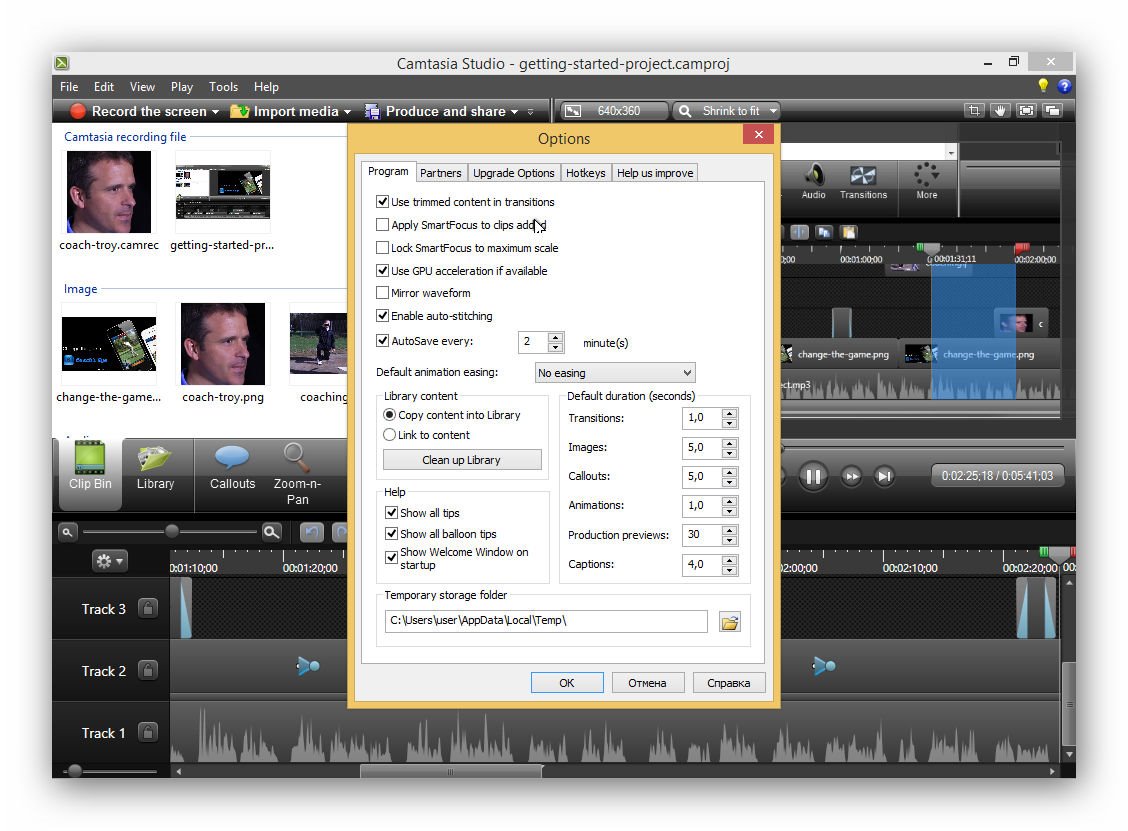Switch to Upgrade Options tab
The image size is (1128, 831).
[514, 173]
